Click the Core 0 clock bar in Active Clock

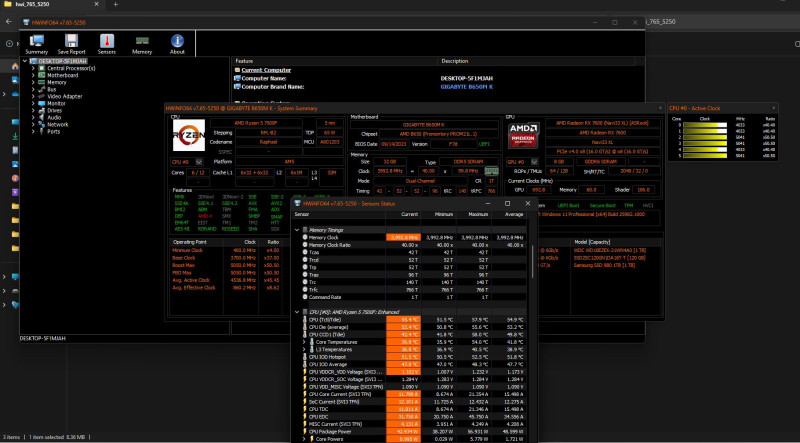click(705, 125)
